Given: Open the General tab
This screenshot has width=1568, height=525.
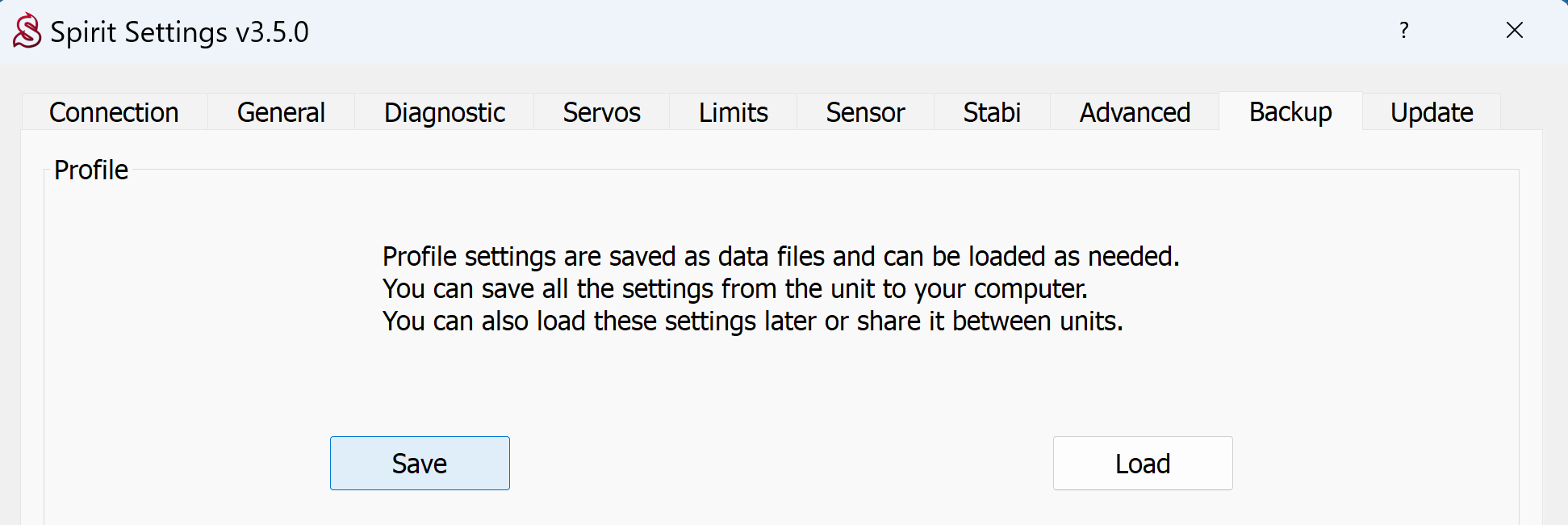Looking at the screenshot, I should point(281,112).
